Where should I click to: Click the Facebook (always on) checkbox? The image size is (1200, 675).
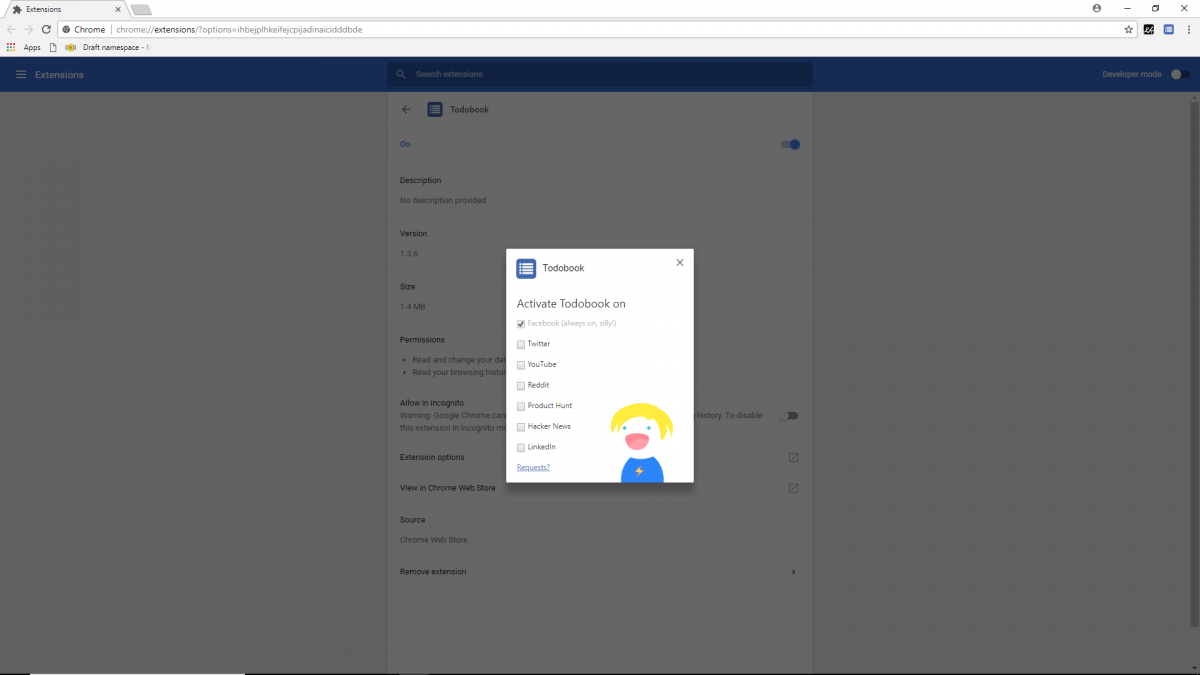point(521,324)
